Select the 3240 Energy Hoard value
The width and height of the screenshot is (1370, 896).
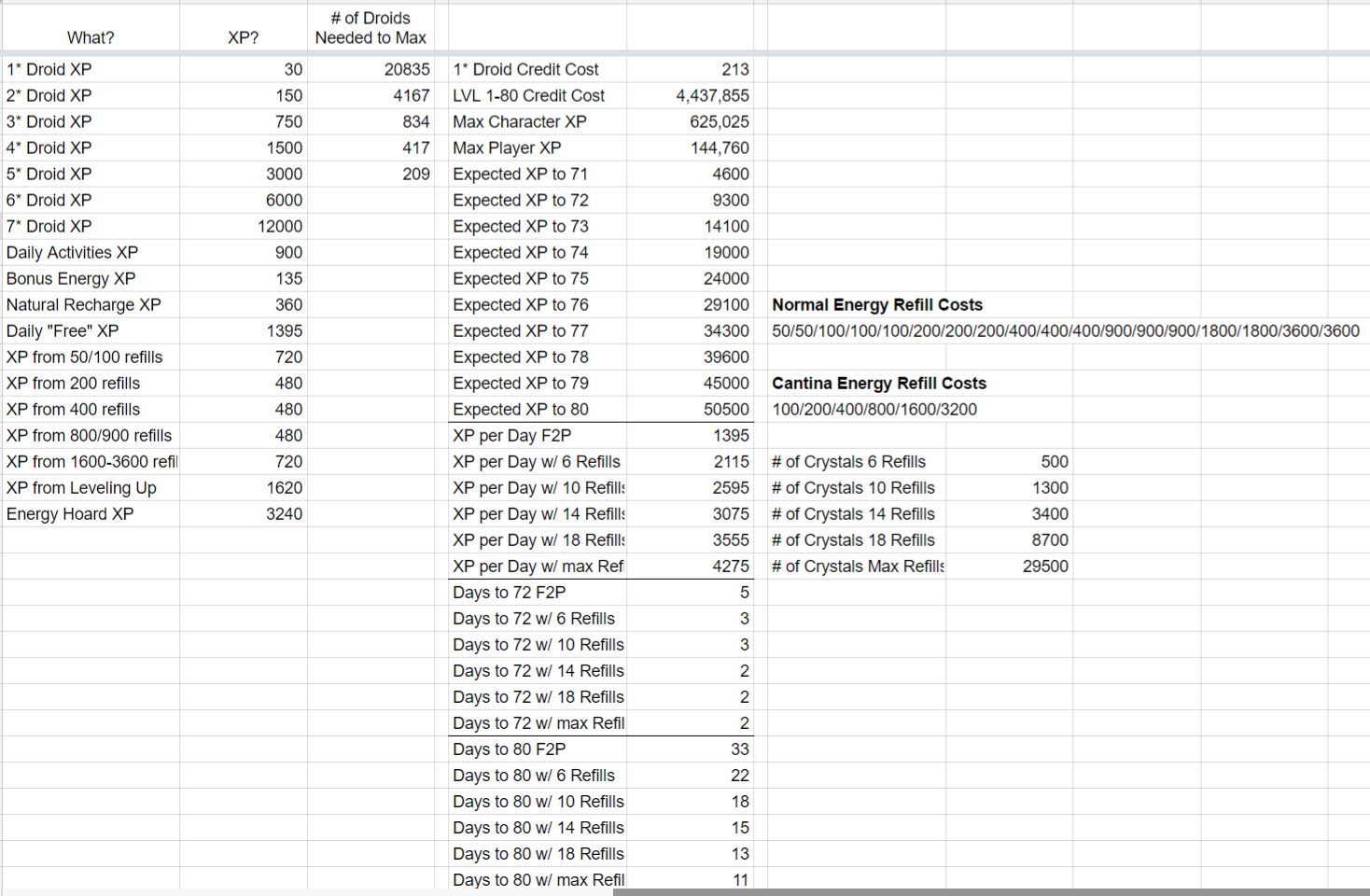tap(244, 513)
